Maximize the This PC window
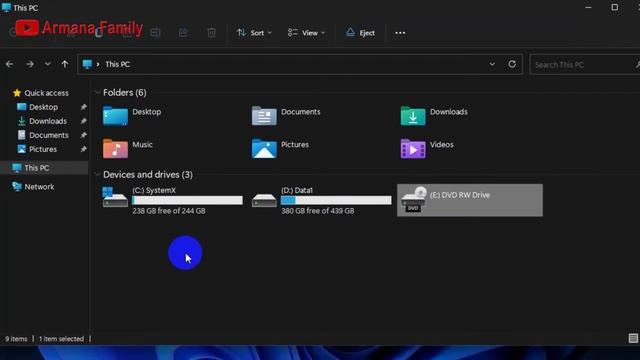This screenshot has height=360, width=640. pos(615,7)
